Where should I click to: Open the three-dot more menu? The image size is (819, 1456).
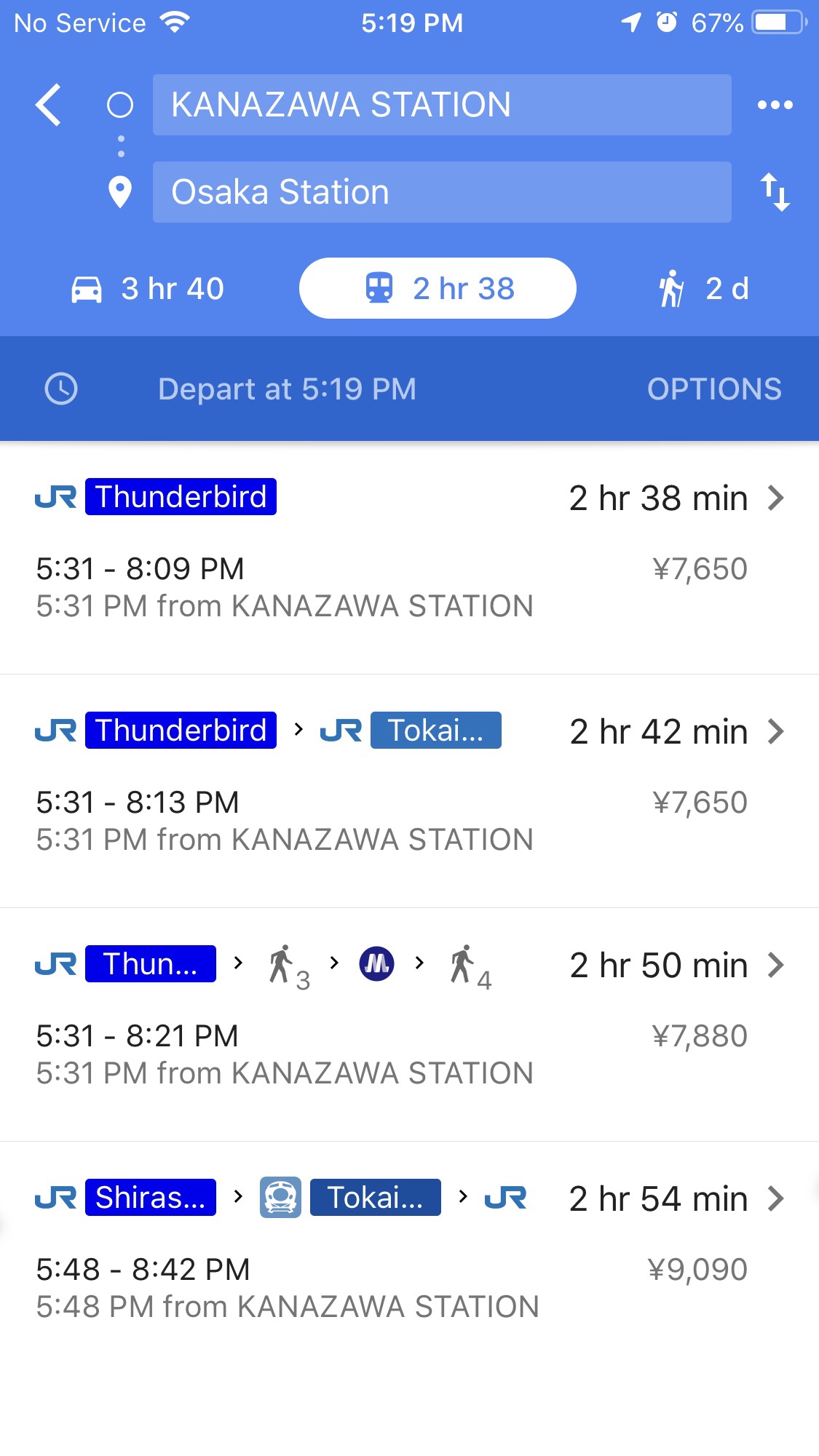tap(775, 106)
